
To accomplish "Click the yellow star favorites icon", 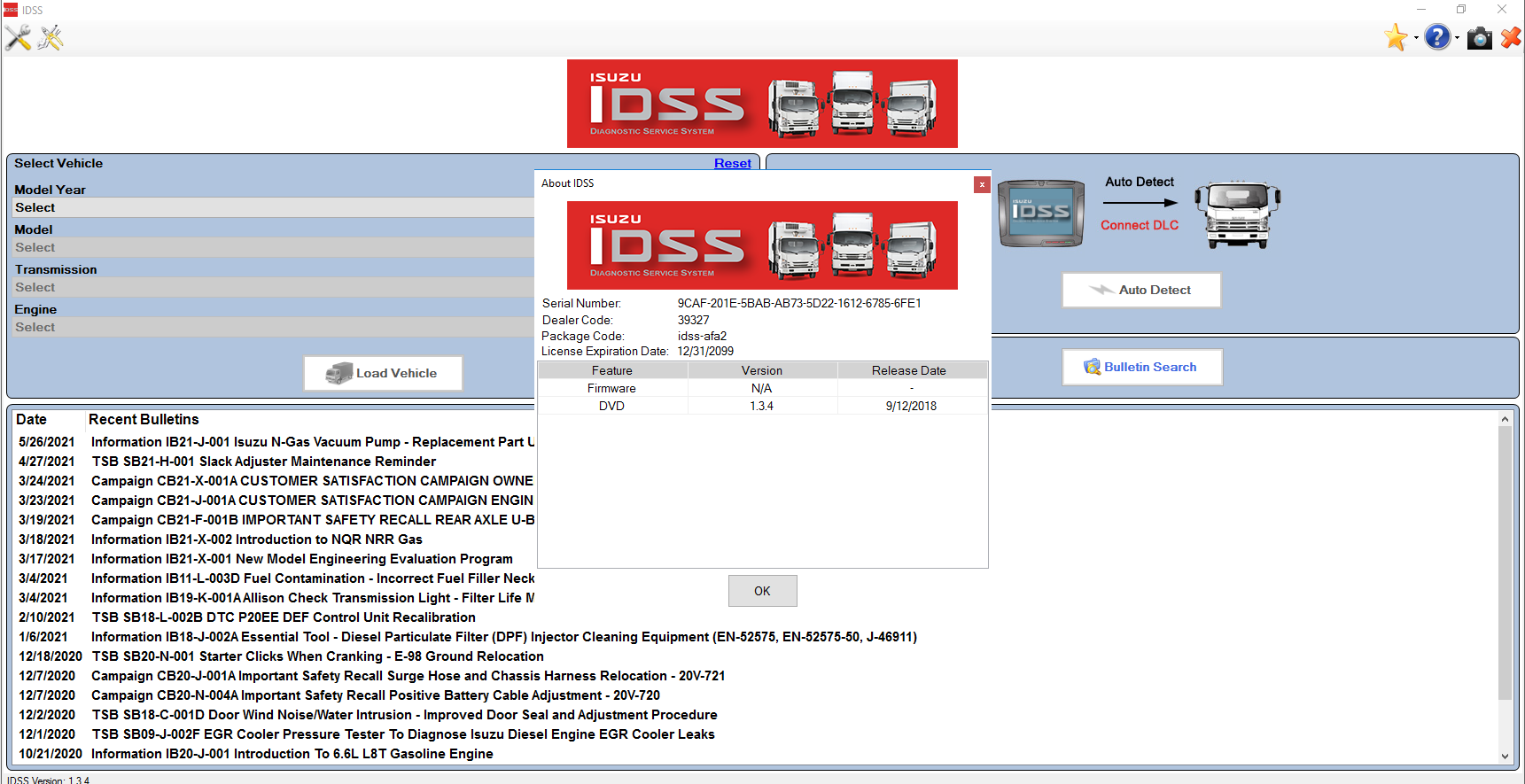I will pyautogui.click(x=1396, y=37).
